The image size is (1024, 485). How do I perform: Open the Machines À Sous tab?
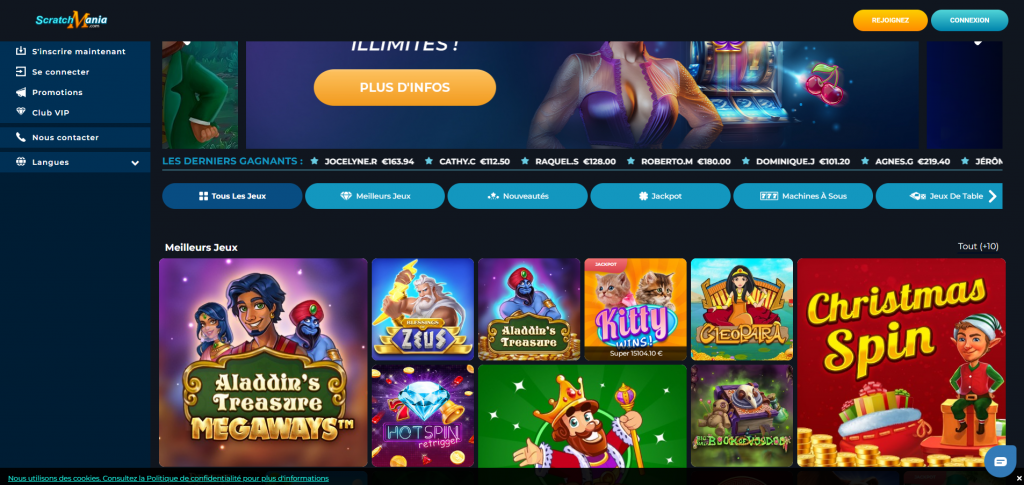pos(803,196)
